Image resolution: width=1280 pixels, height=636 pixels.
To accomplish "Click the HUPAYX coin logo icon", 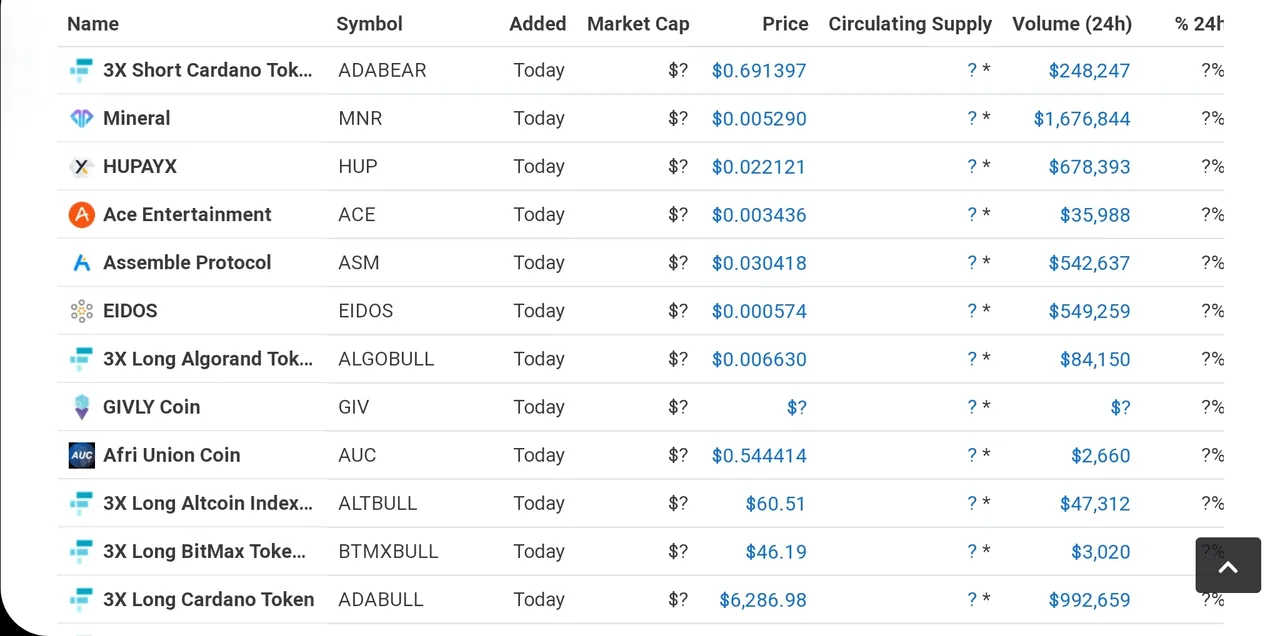I will tap(81, 167).
